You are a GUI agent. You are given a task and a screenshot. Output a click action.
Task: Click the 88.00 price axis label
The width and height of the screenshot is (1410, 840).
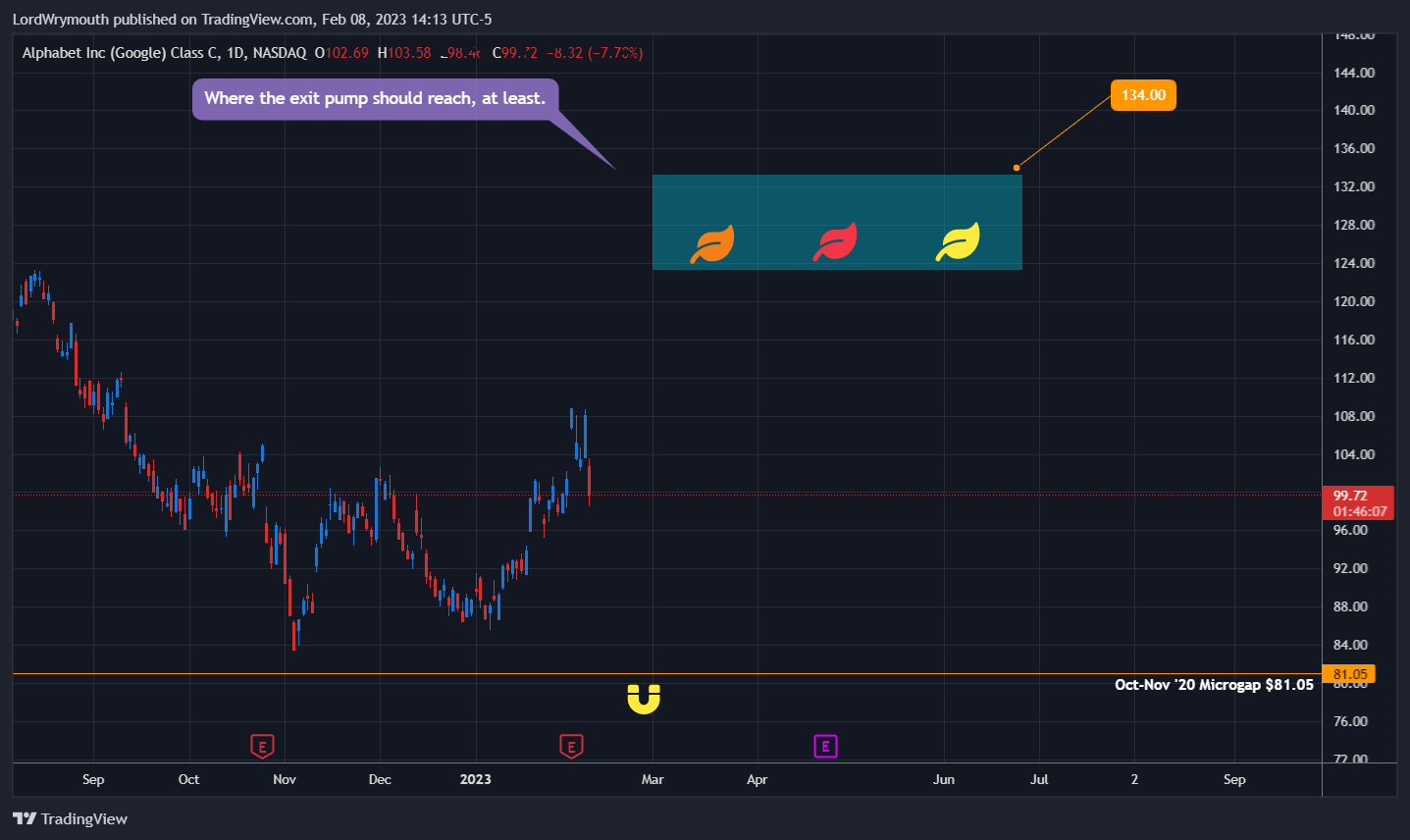(1350, 606)
